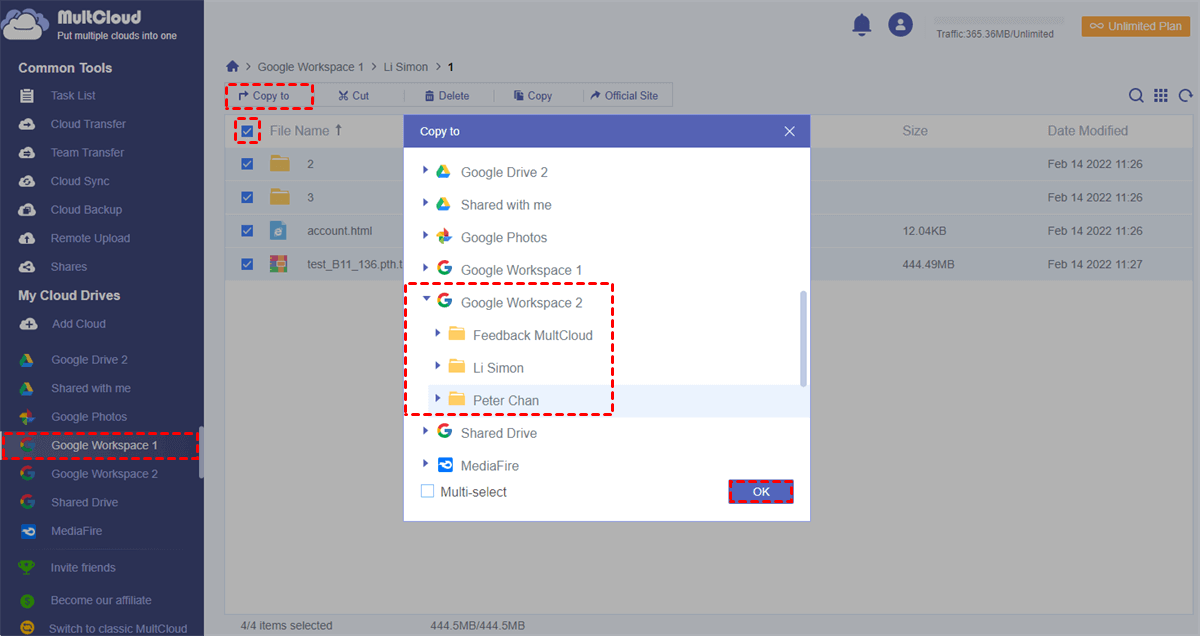Viewport: 1200px width, 636px height.
Task: Open Team Transfer tool
Action: pyautogui.click(x=87, y=153)
